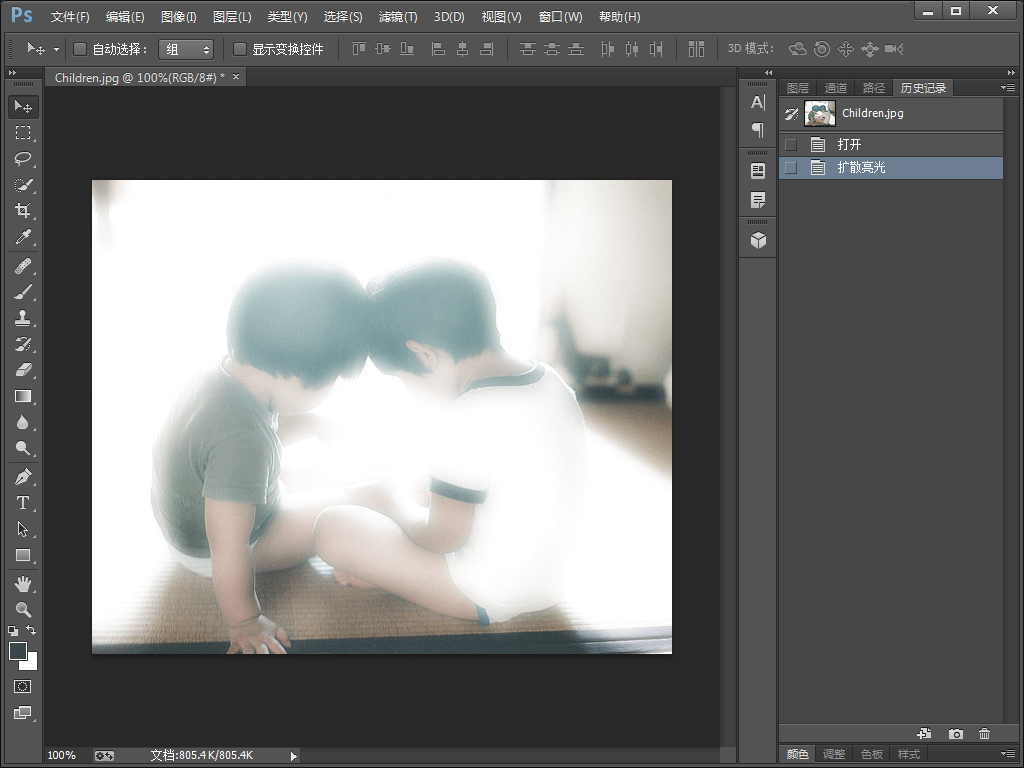Screen dimensions: 1024x768
Task: Select the Pen tool
Action: pos(23,477)
